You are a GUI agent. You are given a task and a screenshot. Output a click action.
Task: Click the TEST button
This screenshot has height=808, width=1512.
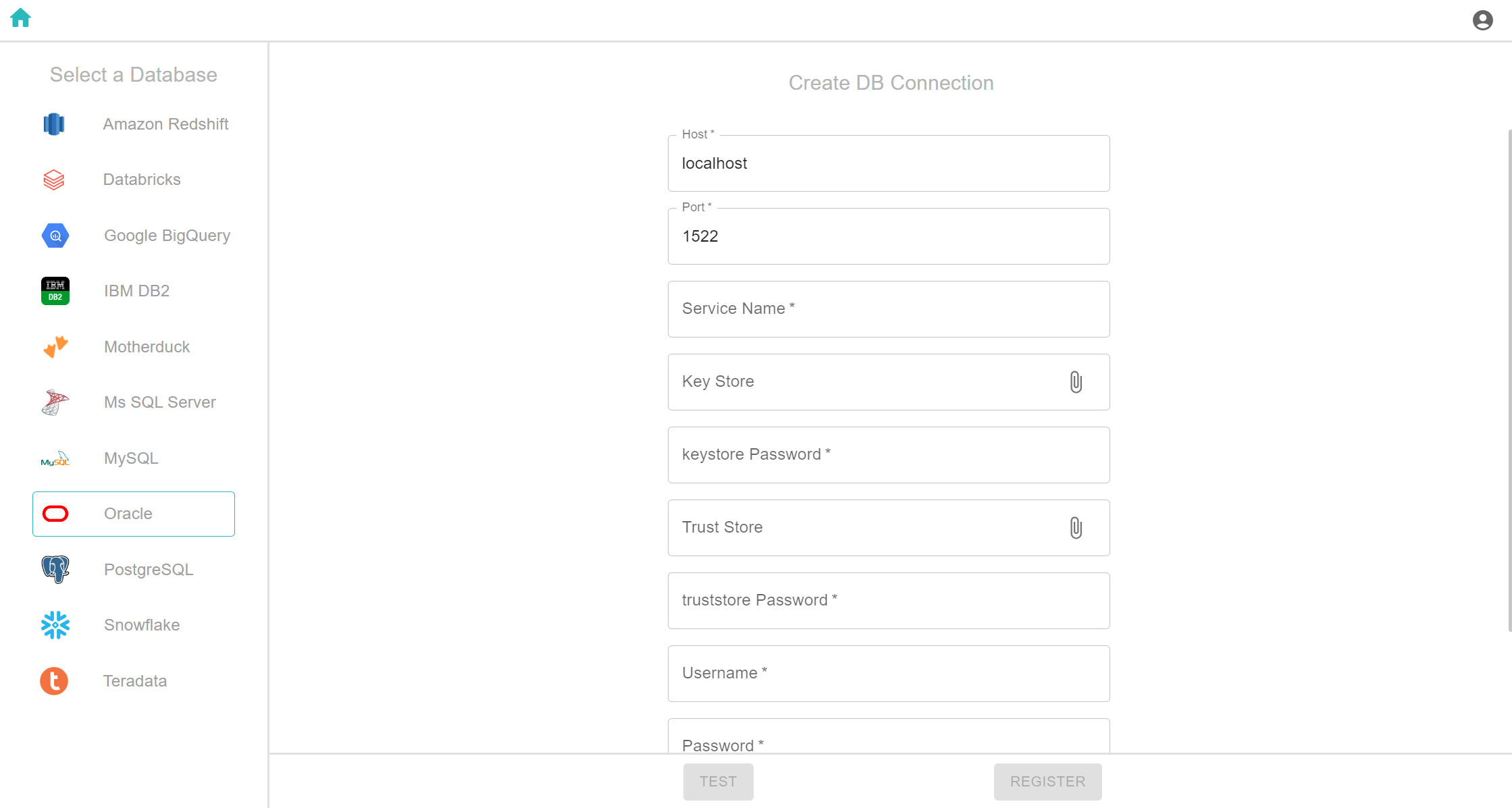[718, 782]
